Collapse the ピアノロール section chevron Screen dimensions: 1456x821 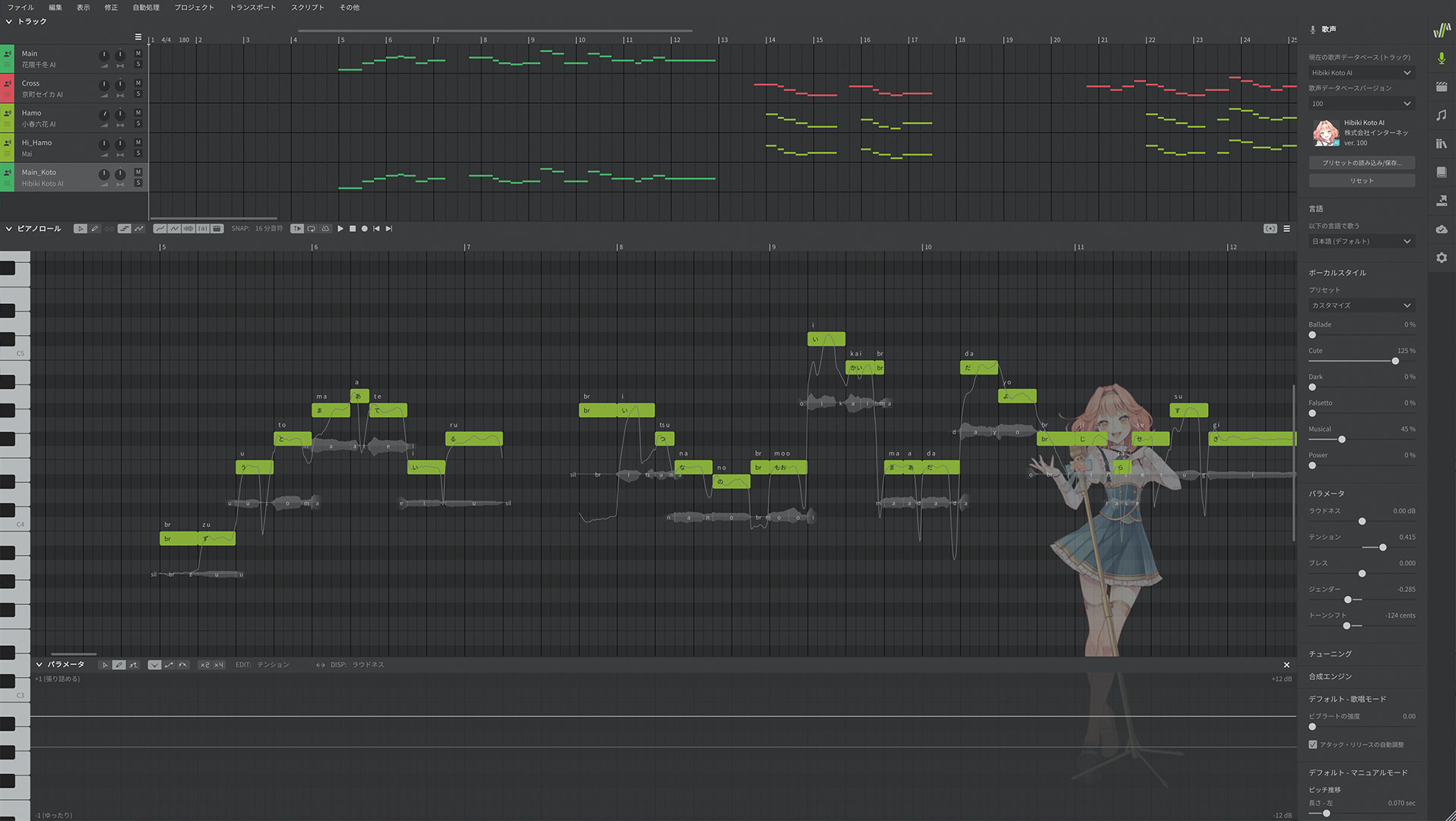tap(9, 228)
